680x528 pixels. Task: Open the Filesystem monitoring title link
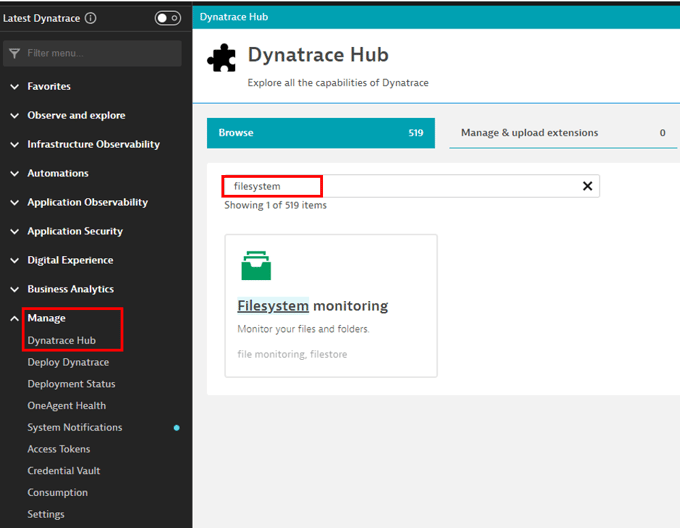click(312, 306)
